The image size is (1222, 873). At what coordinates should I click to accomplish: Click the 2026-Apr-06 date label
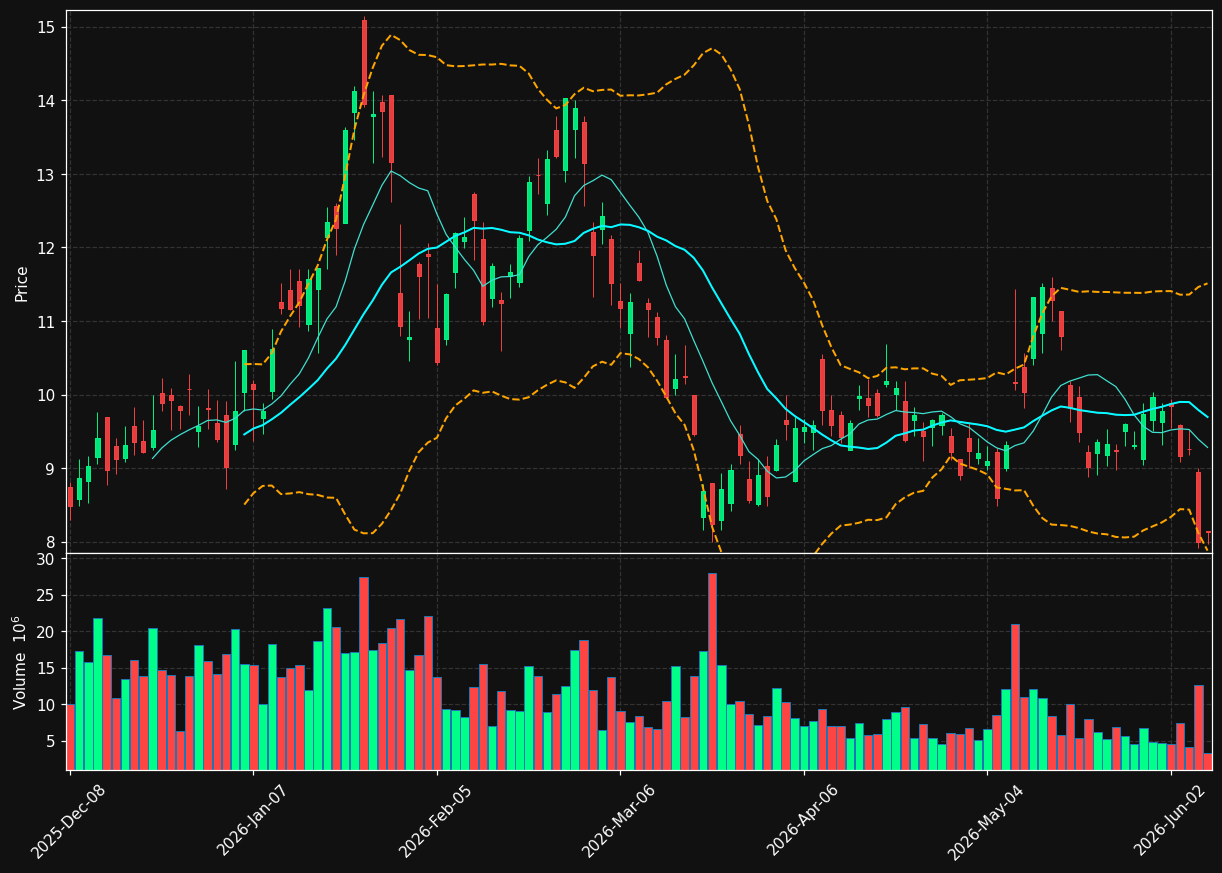point(802,821)
